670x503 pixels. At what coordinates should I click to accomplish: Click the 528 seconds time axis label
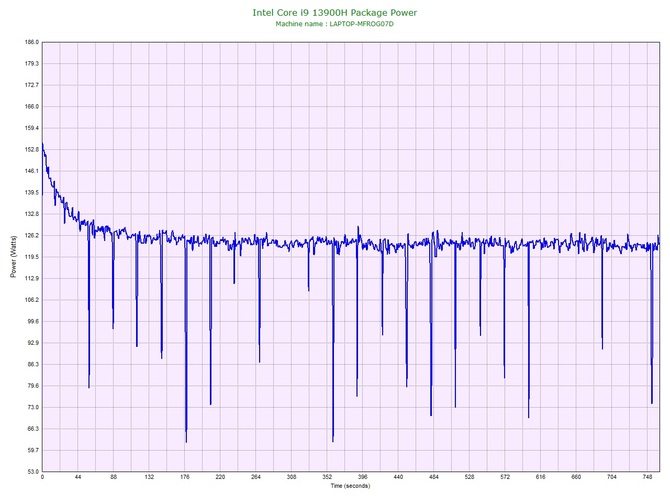469,477
